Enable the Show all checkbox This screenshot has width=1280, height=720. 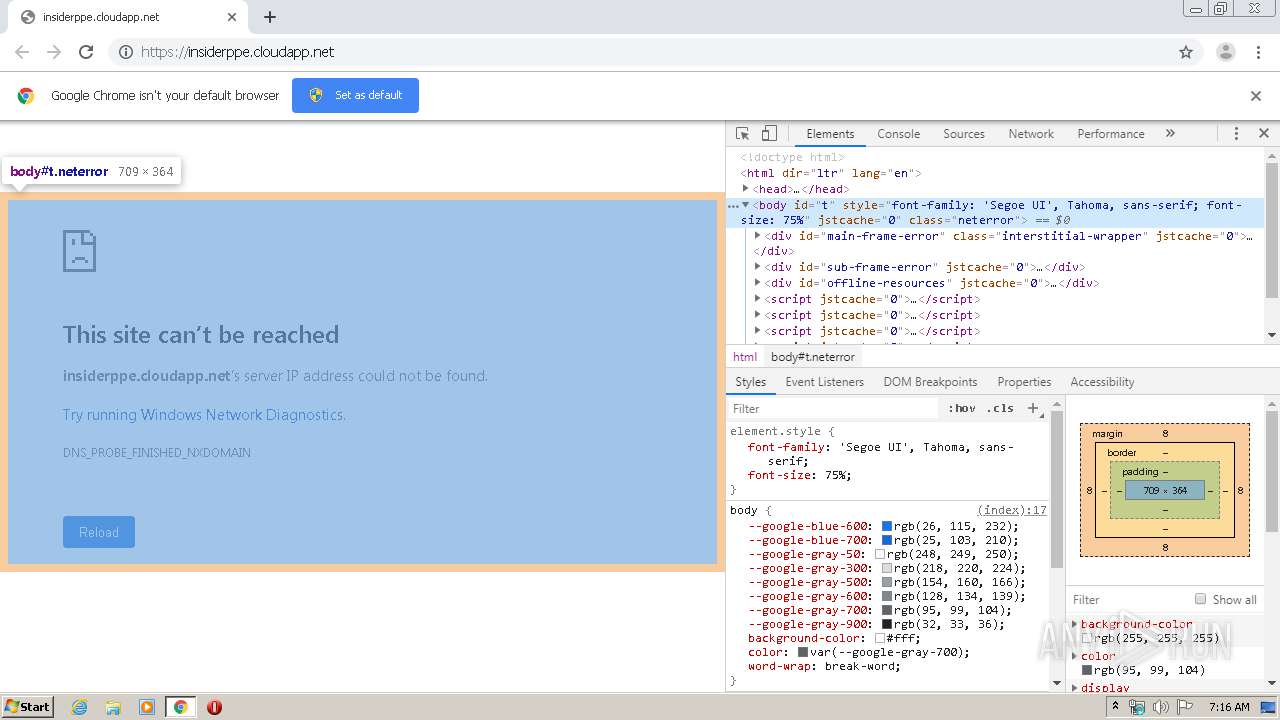1200,599
